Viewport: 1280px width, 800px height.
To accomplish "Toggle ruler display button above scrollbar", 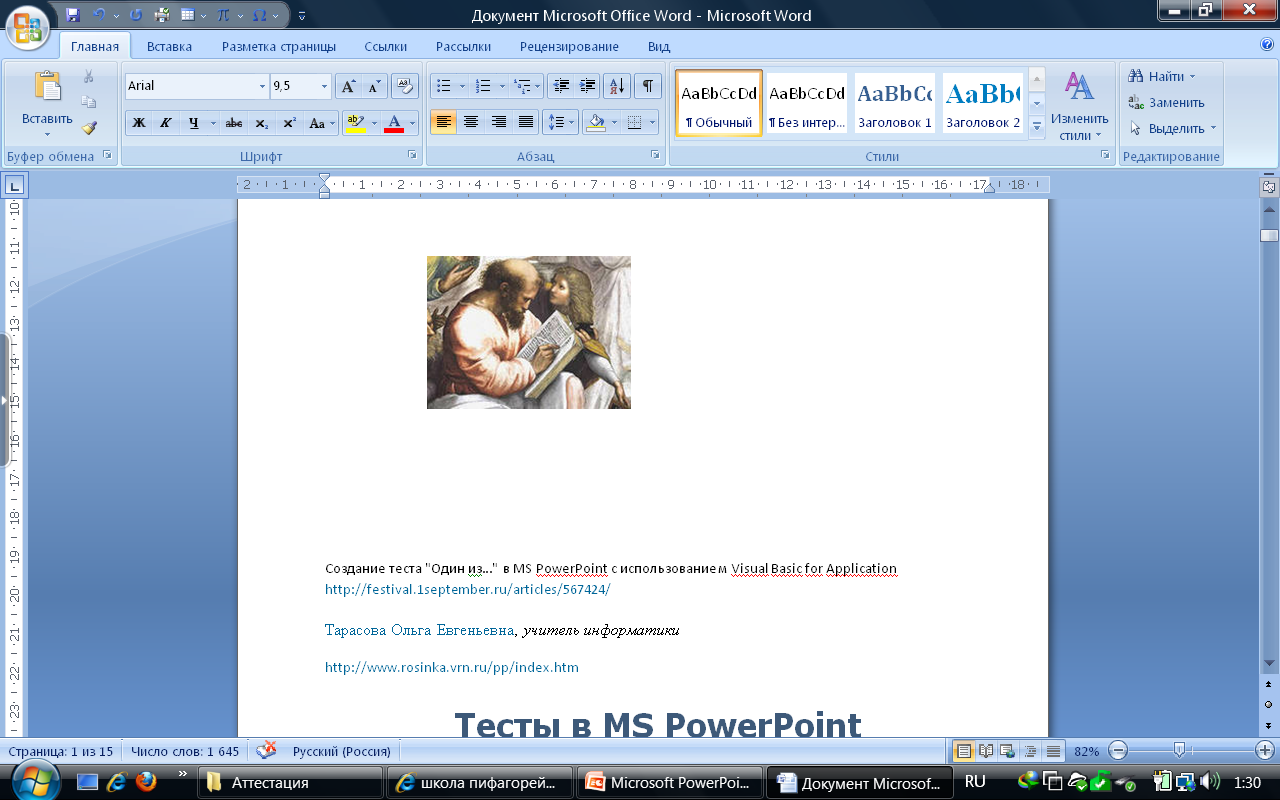I will pyautogui.click(x=1269, y=187).
